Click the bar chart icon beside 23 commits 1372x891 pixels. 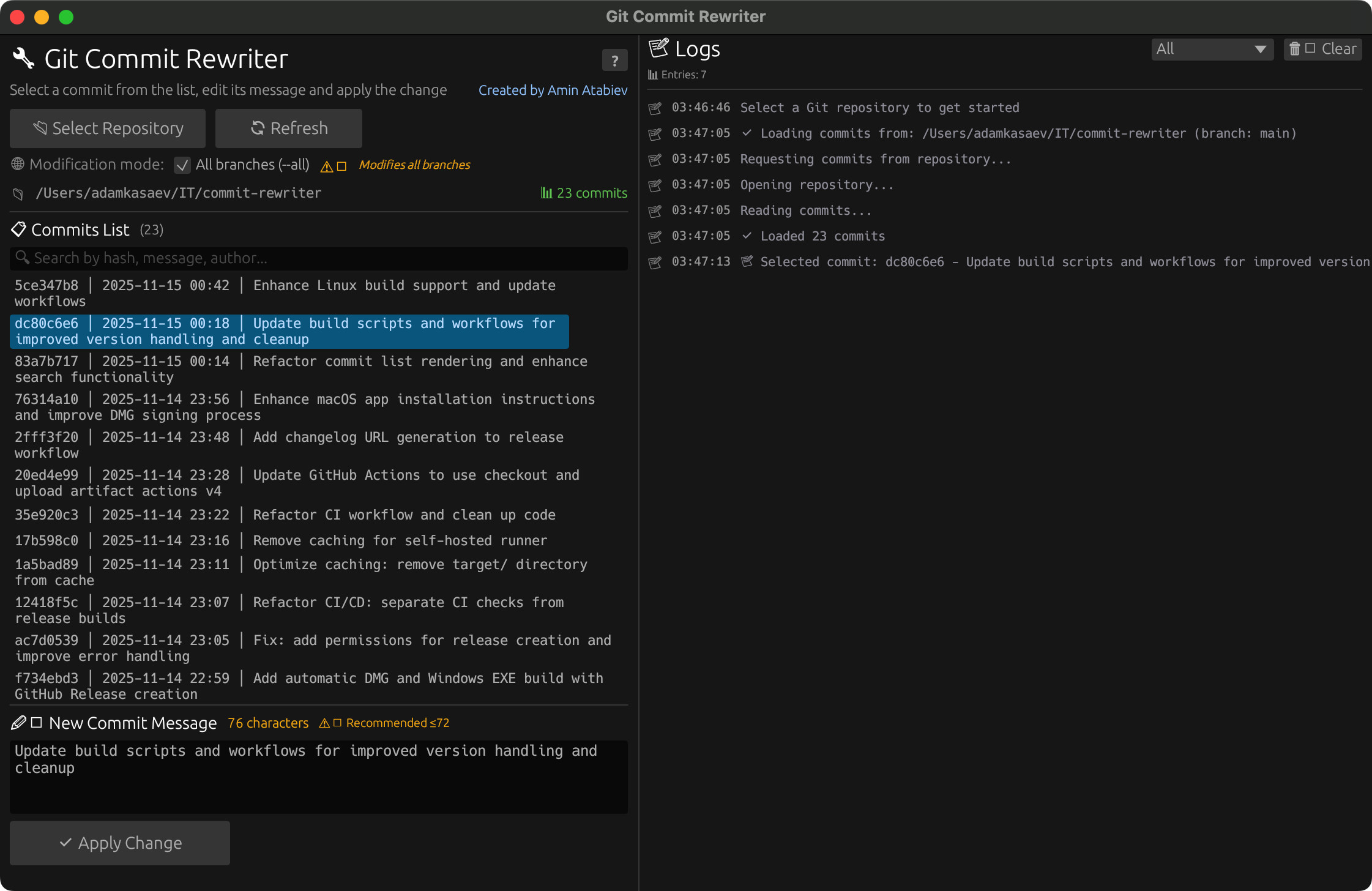546,193
